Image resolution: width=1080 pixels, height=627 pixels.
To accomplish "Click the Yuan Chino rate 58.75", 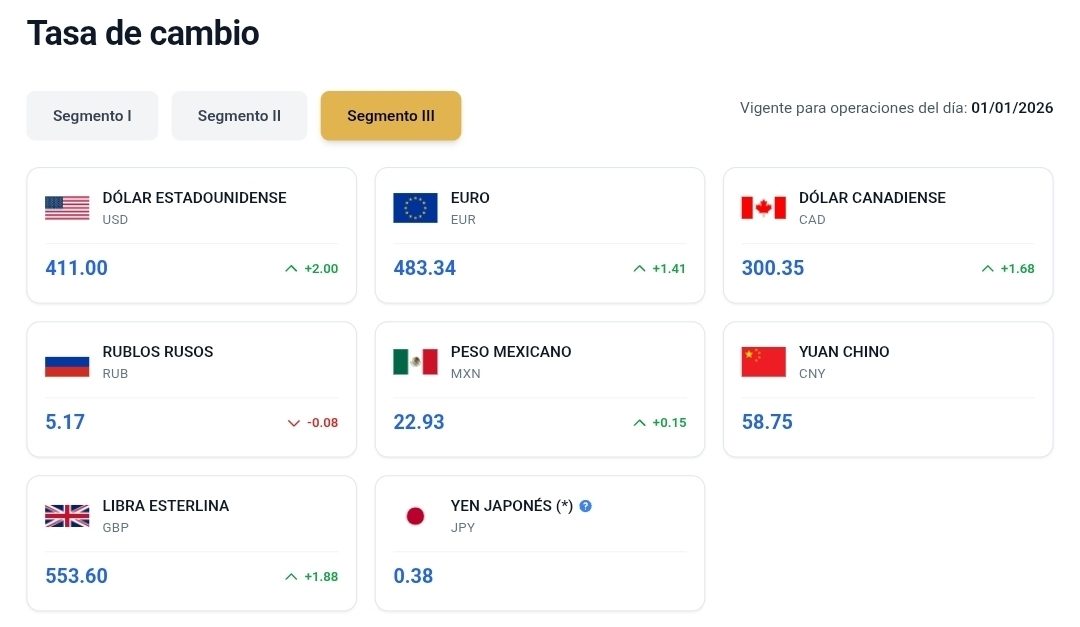I will [x=767, y=422].
